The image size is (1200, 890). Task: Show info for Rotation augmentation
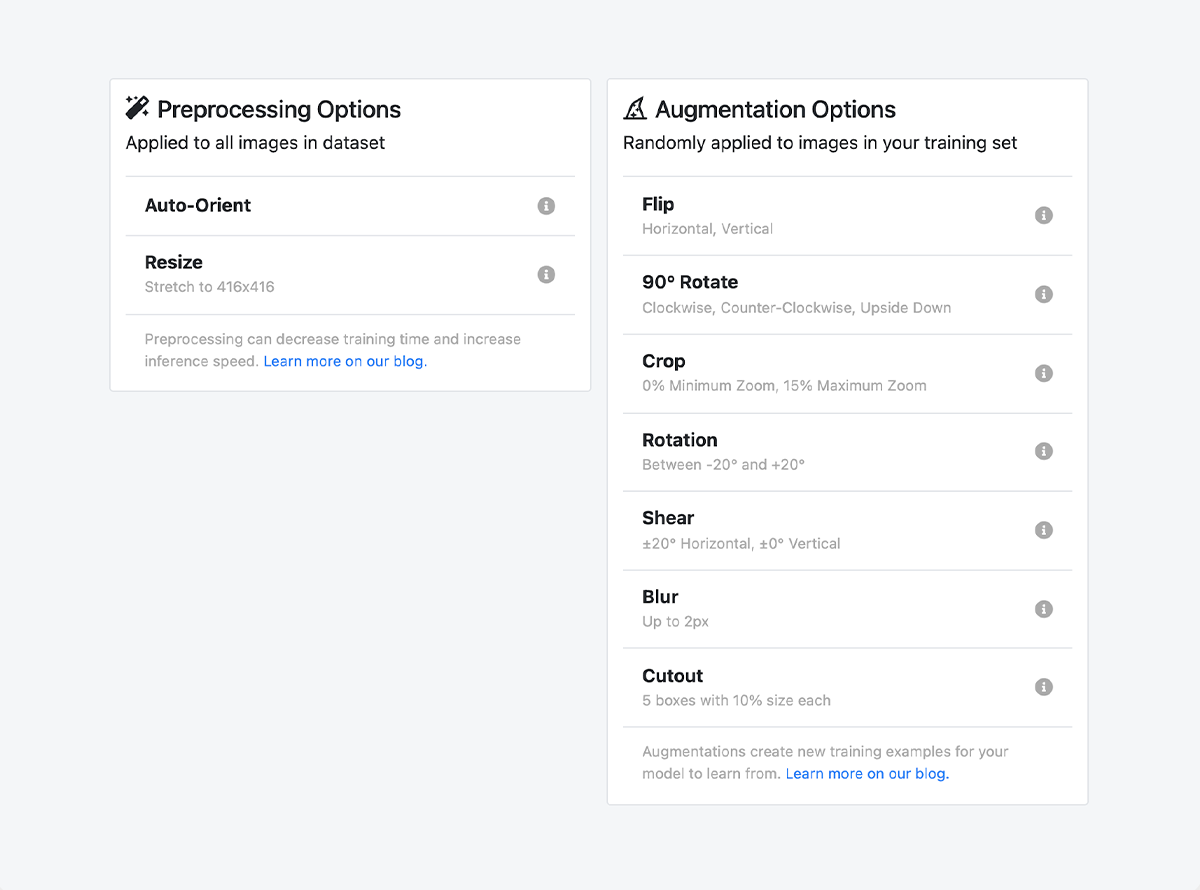click(x=1044, y=451)
